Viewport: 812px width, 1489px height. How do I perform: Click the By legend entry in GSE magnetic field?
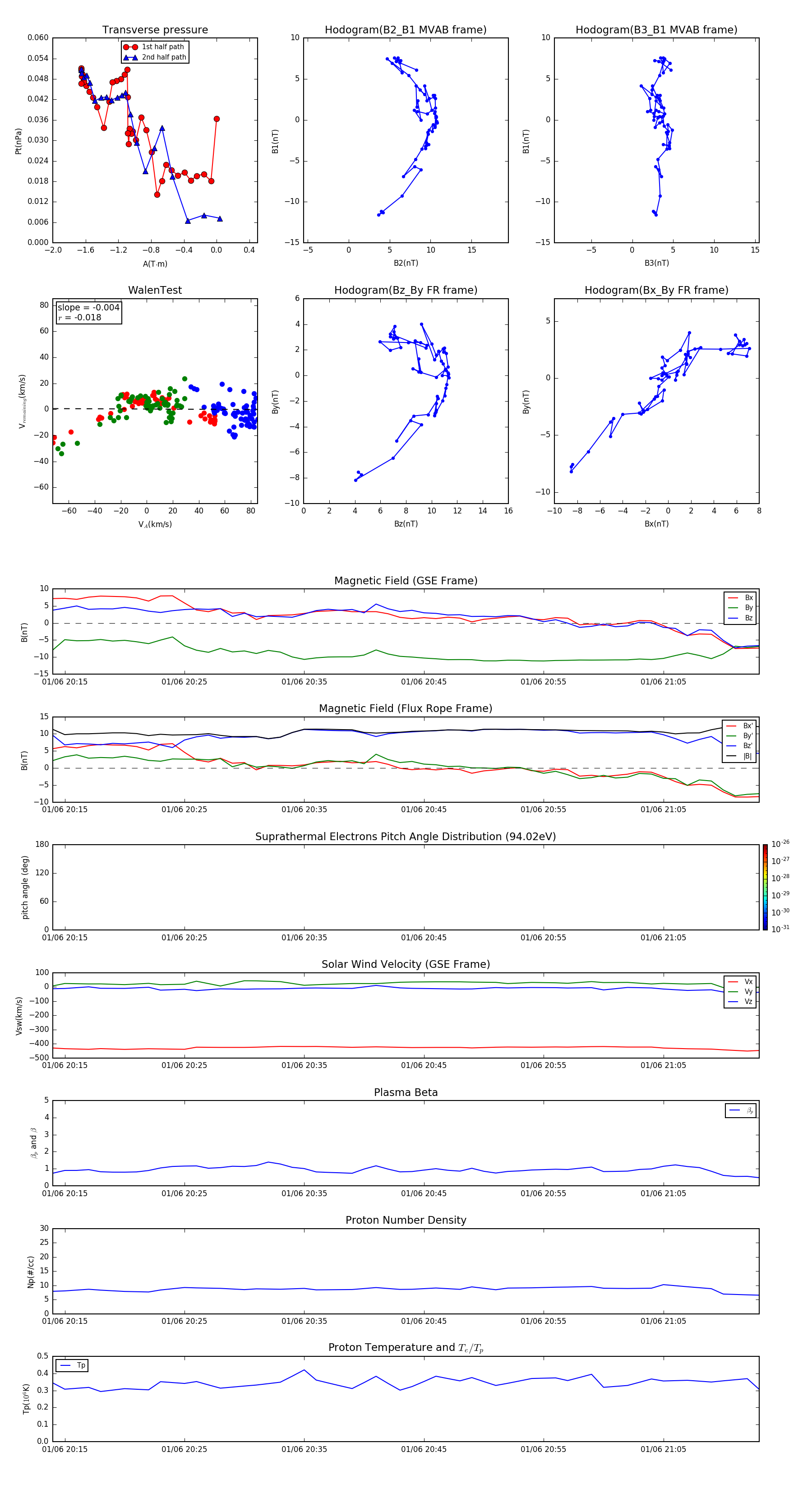tap(740, 608)
